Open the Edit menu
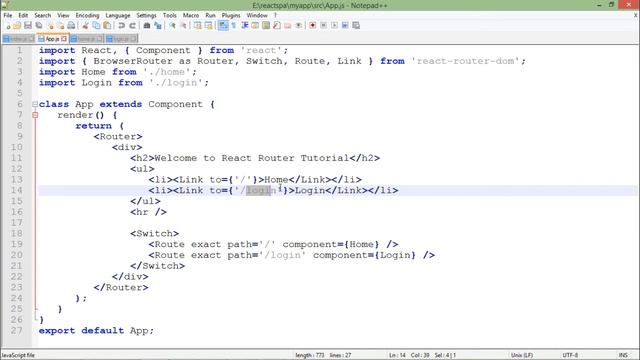Viewport: 640px width, 360px height. [x=23, y=15]
